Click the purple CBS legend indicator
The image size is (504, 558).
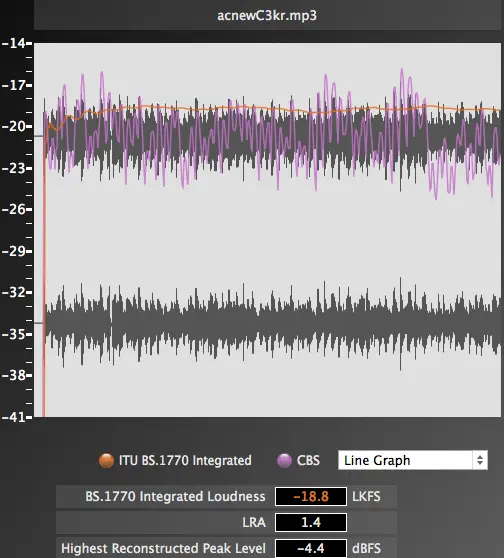(284, 460)
